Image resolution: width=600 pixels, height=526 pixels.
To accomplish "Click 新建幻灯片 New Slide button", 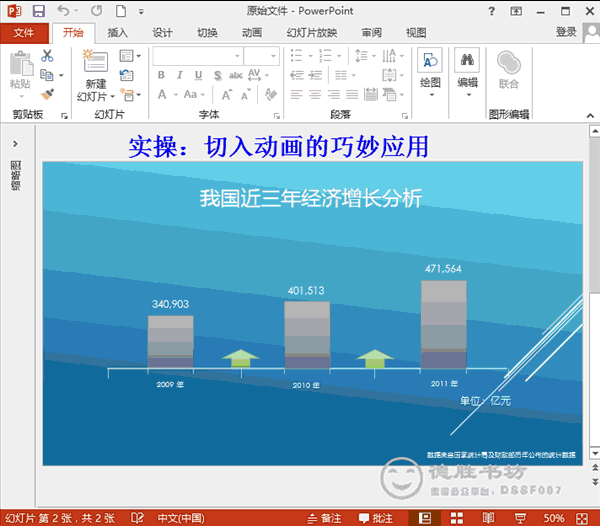I will (96, 76).
